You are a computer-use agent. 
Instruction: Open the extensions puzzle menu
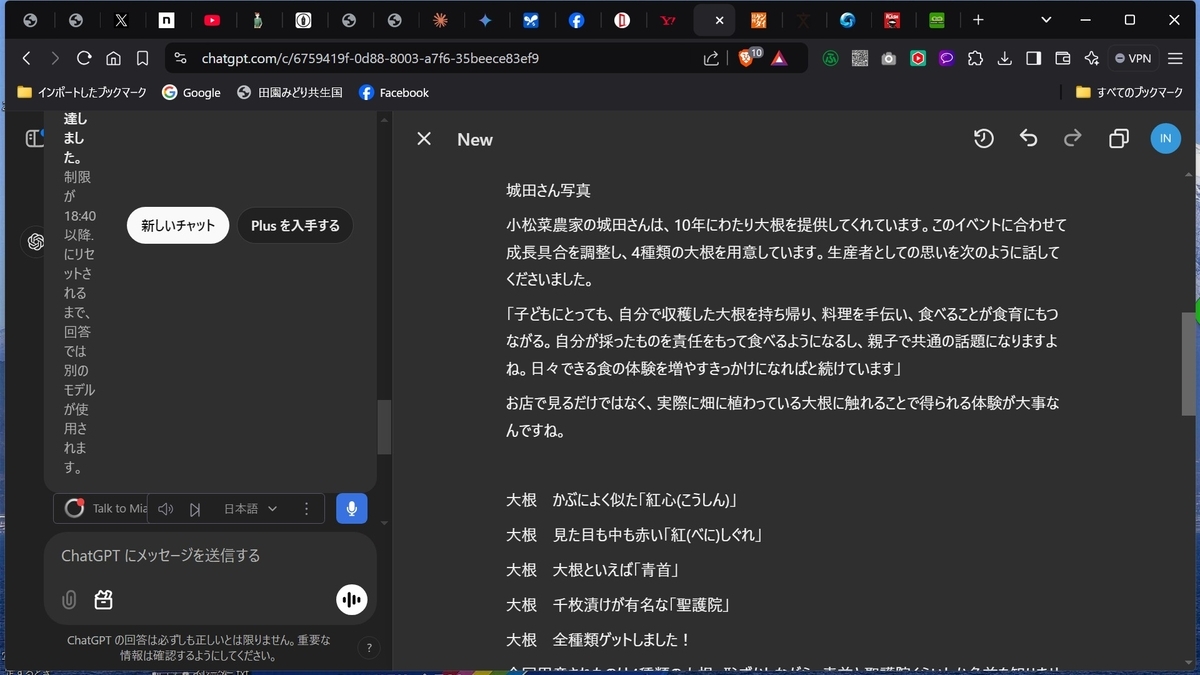click(975, 58)
